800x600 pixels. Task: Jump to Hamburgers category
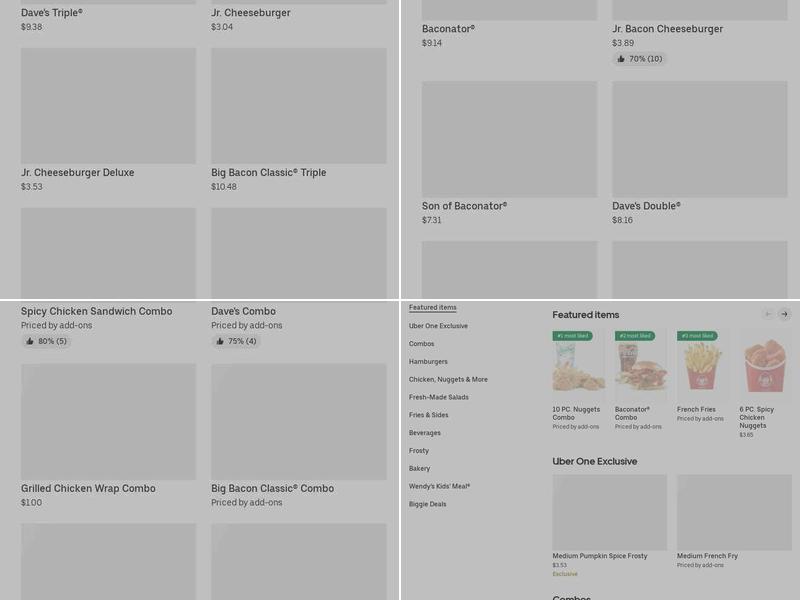tap(428, 361)
